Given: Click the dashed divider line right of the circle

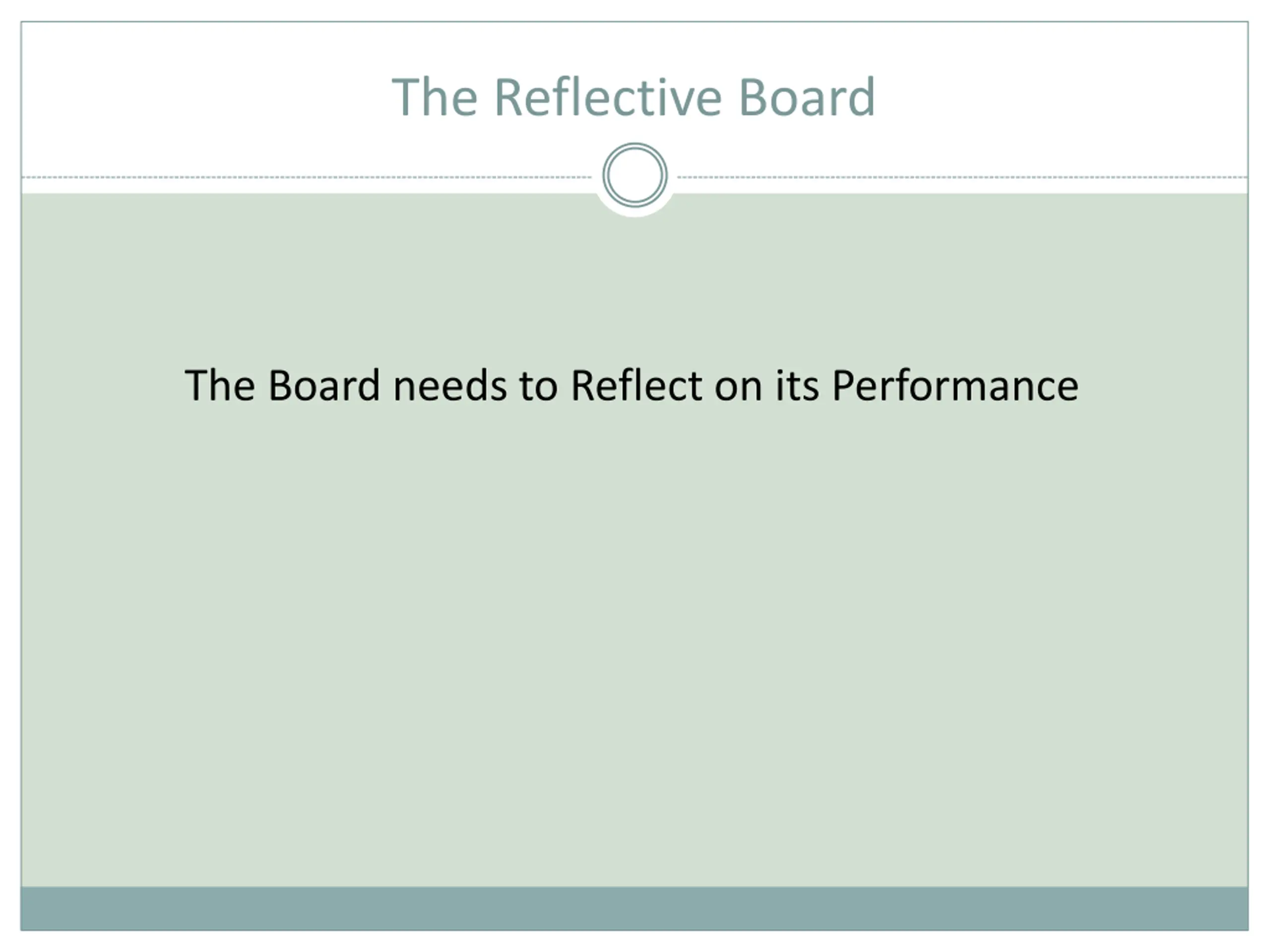Looking at the screenshot, I should (x=962, y=178).
